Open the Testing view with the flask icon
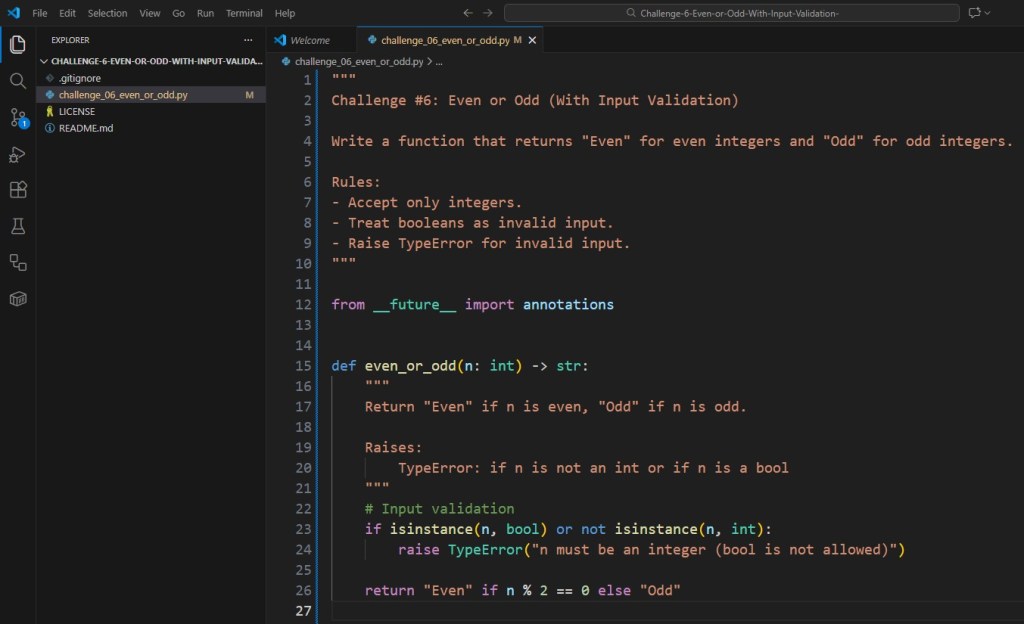Viewport: 1024px width, 624px height. (17, 226)
